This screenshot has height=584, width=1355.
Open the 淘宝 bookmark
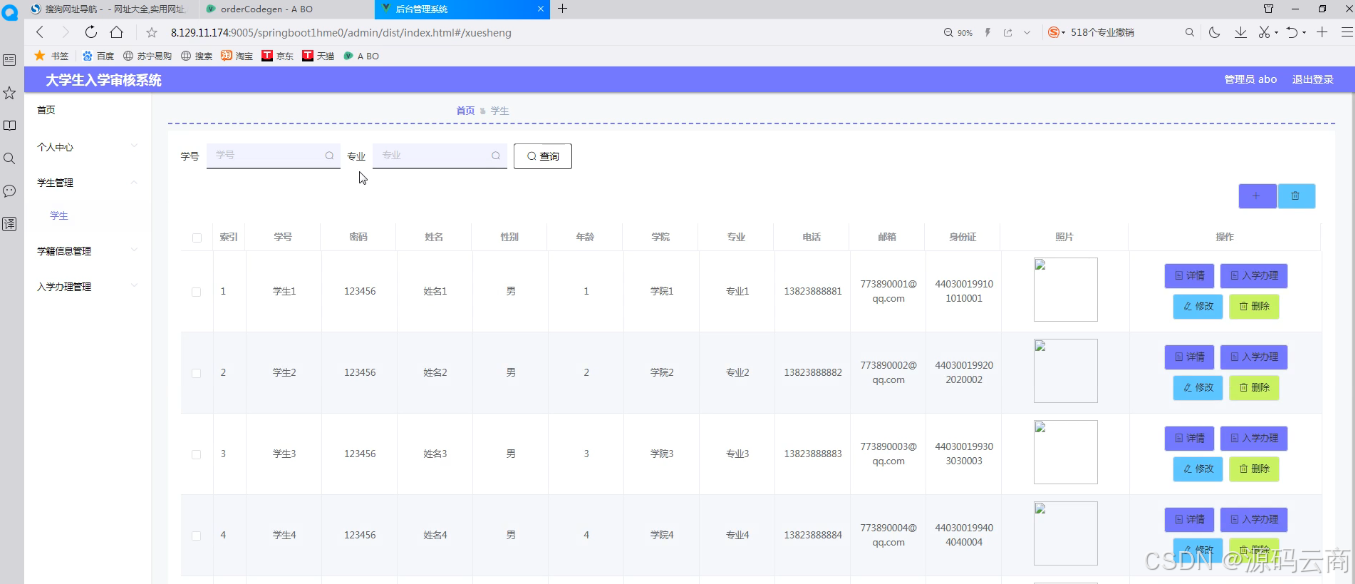click(x=237, y=56)
